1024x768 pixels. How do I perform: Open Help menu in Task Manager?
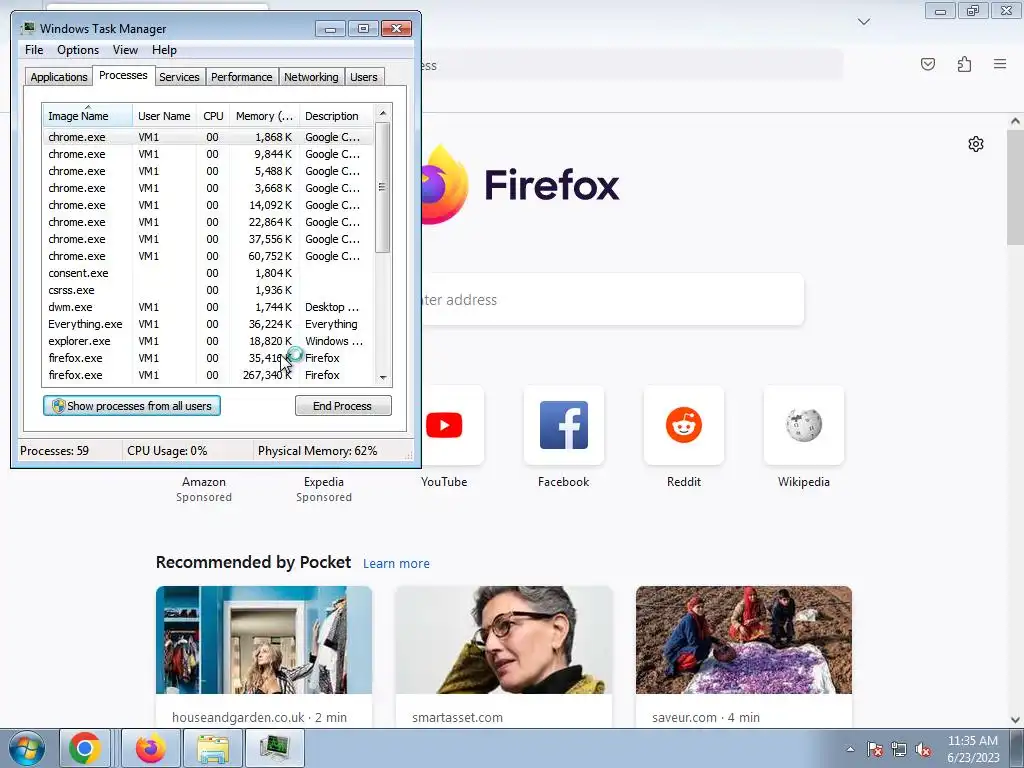[164, 50]
